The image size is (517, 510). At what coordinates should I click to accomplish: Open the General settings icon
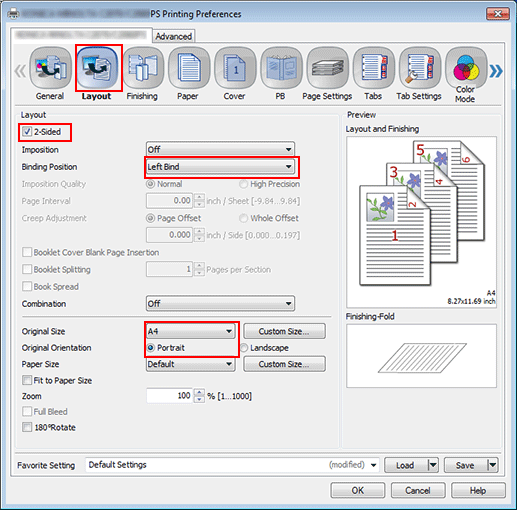pos(51,68)
